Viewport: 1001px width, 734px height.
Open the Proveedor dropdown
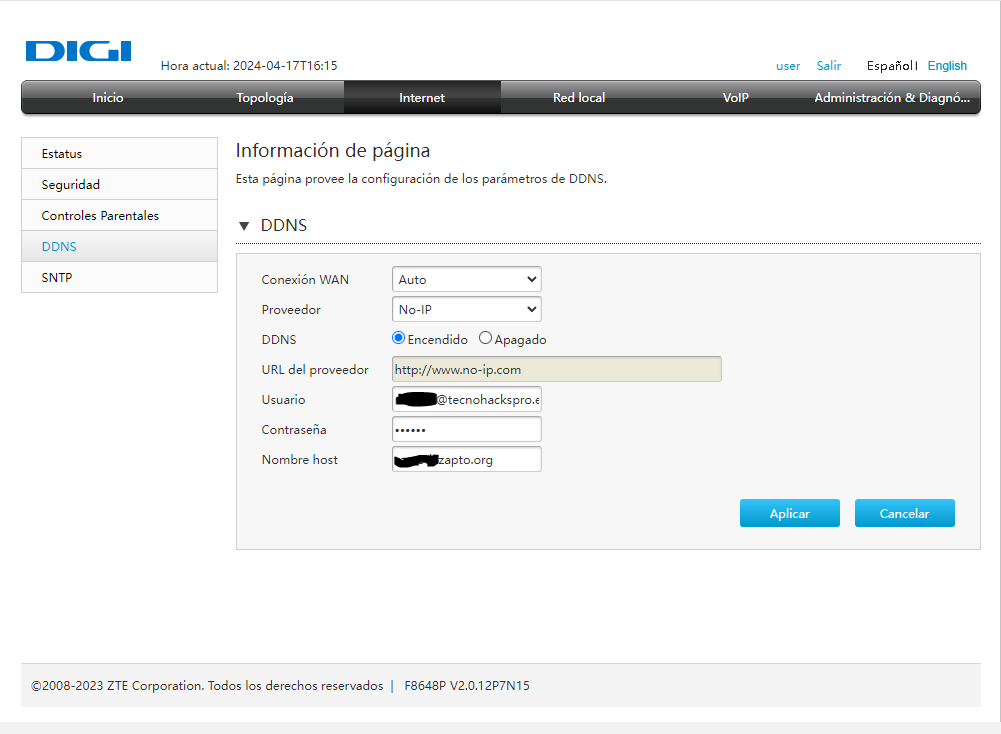466,310
